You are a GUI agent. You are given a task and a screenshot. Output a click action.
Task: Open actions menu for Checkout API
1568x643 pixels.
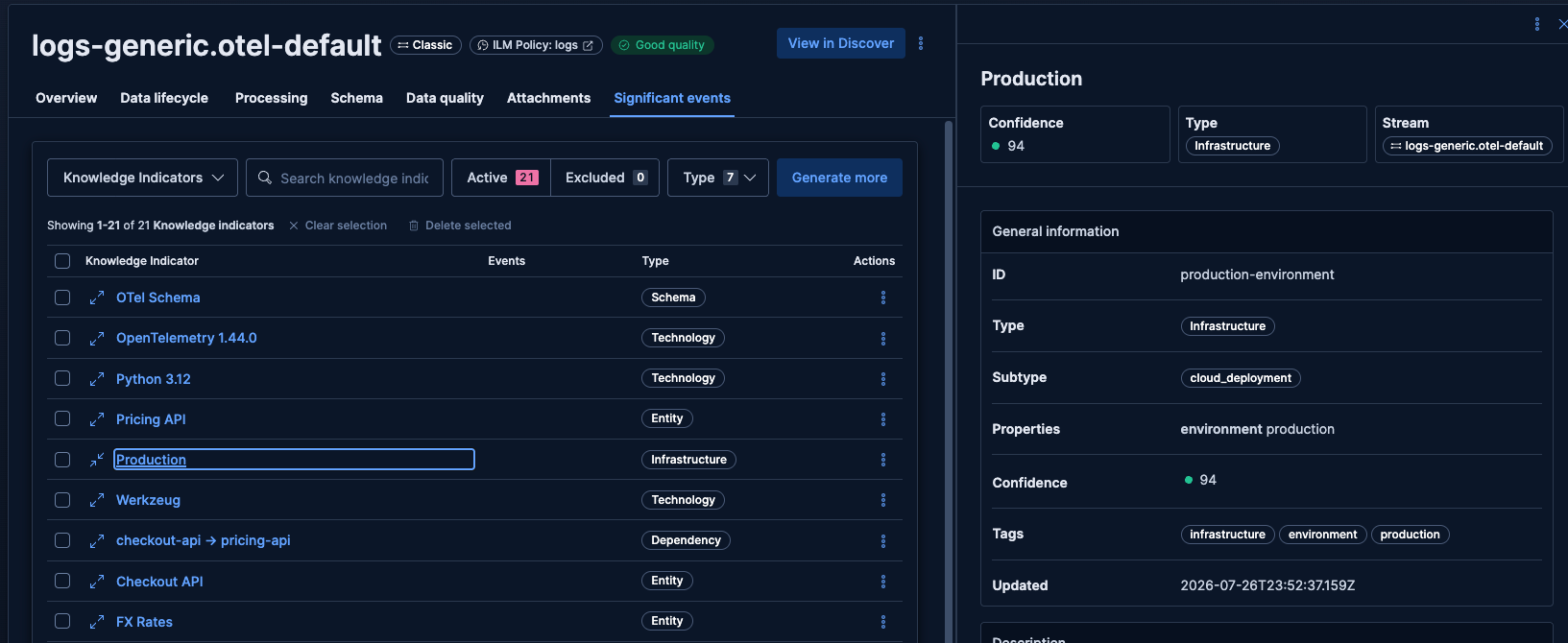pyautogui.click(x=883, y=582)
